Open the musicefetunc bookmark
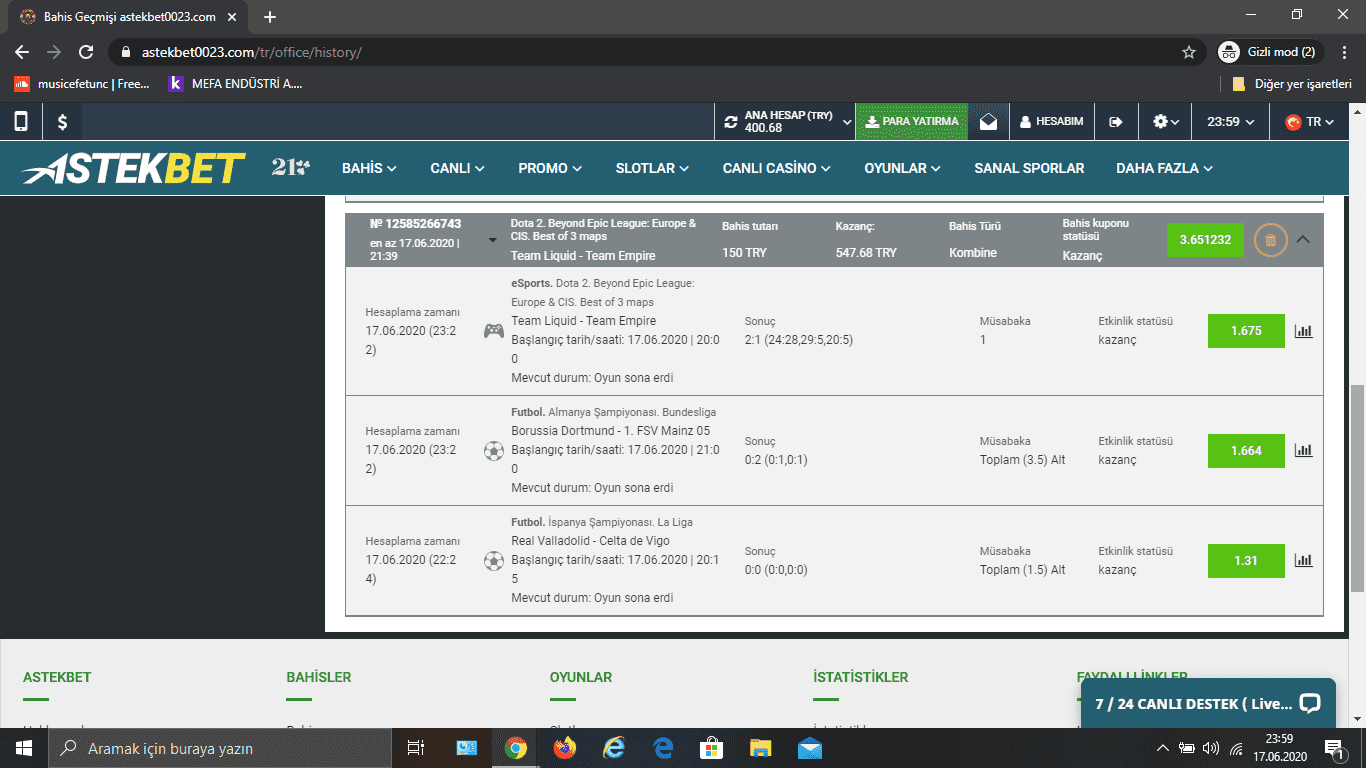Viewport: 1366px width, 768px height. coord(82,84)
